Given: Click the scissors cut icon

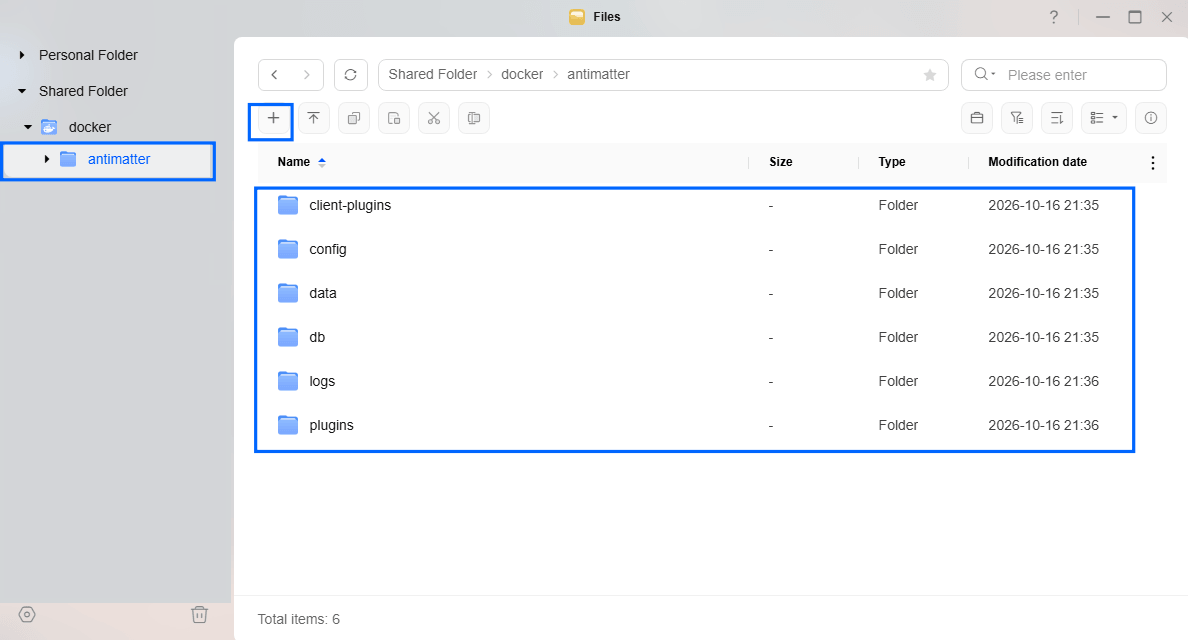Looking at the screenshot, I should 433,118.
